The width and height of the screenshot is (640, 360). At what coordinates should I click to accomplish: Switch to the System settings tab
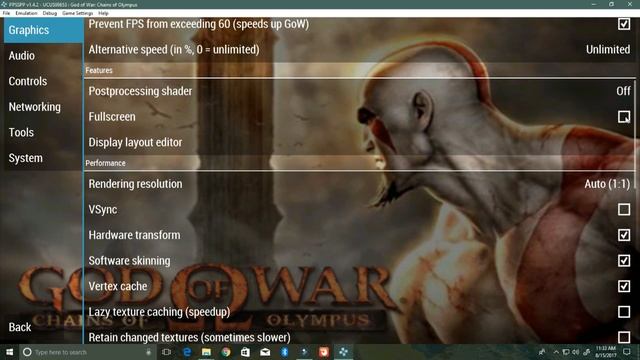43,158
